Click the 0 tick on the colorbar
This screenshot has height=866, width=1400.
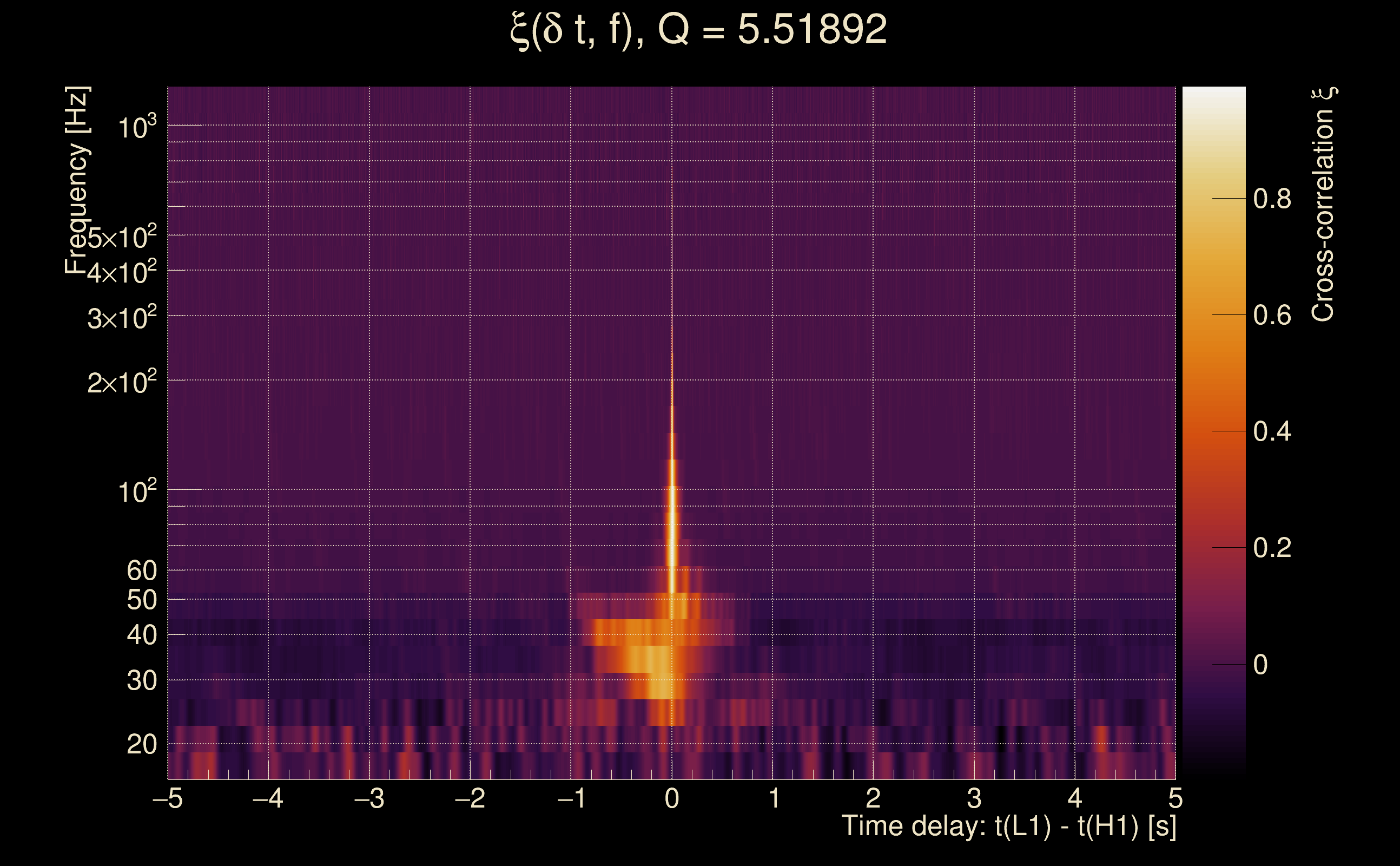(x=1260, y=665)
